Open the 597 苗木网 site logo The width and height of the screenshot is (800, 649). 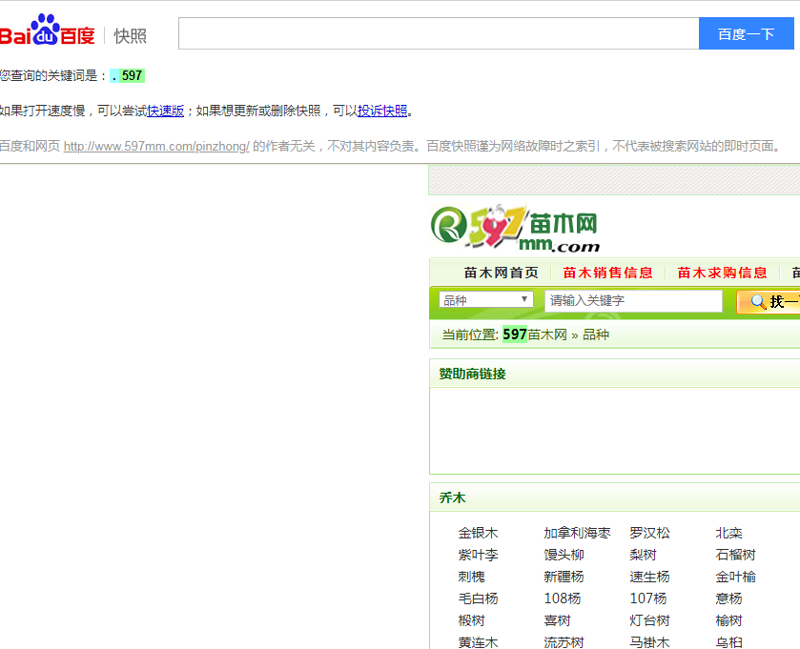(x=515, y=228)
